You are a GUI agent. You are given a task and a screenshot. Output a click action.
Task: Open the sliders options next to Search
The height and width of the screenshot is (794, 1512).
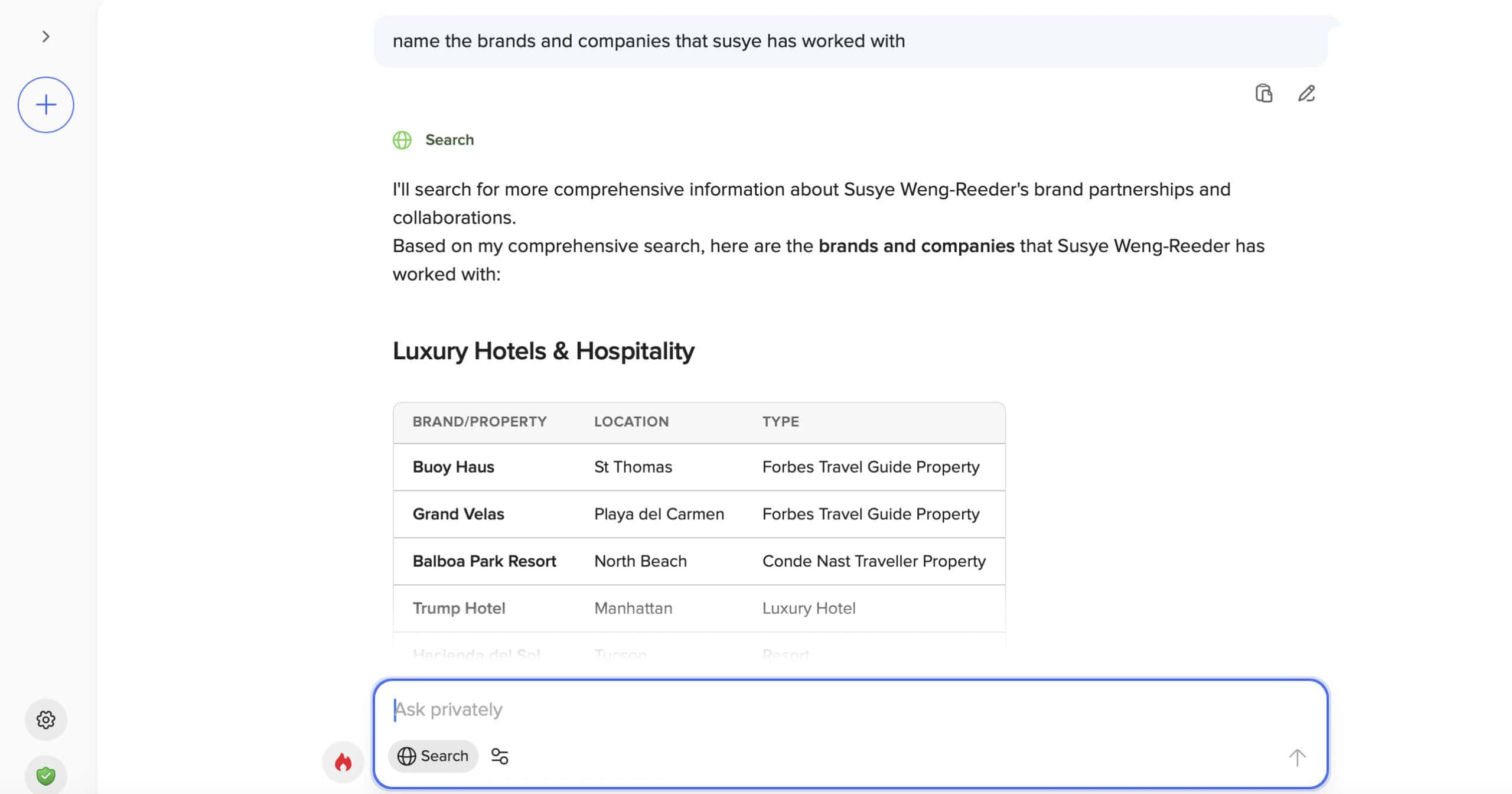click(500, 756)
